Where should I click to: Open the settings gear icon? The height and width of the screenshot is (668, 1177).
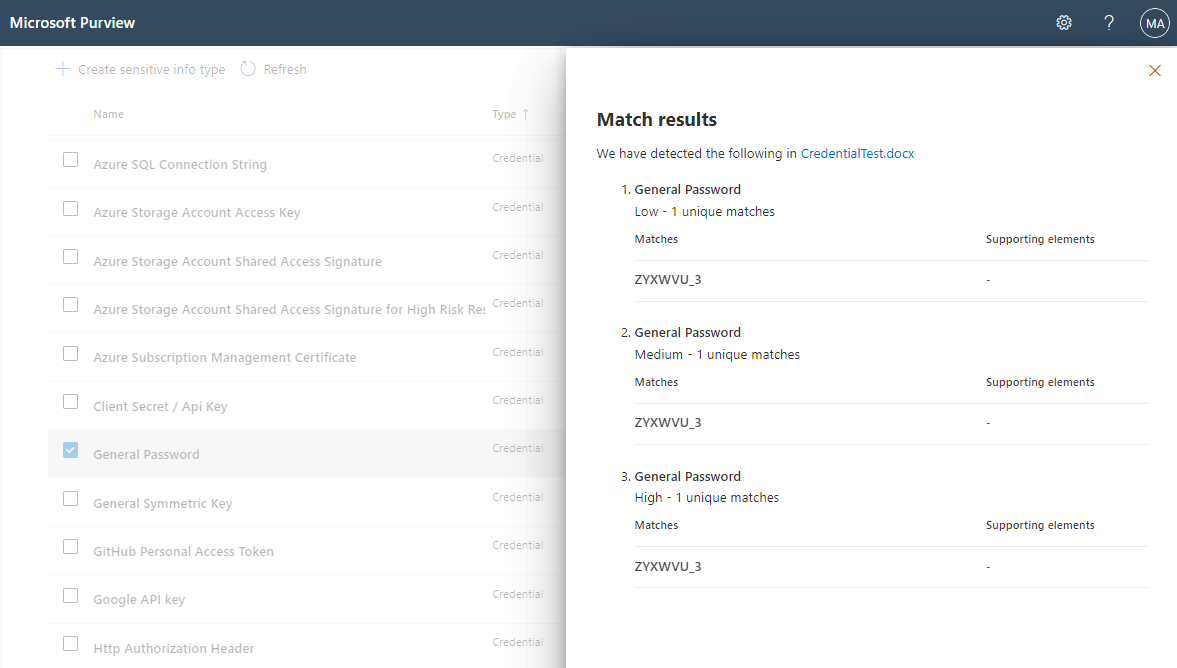click(1064, 23)
